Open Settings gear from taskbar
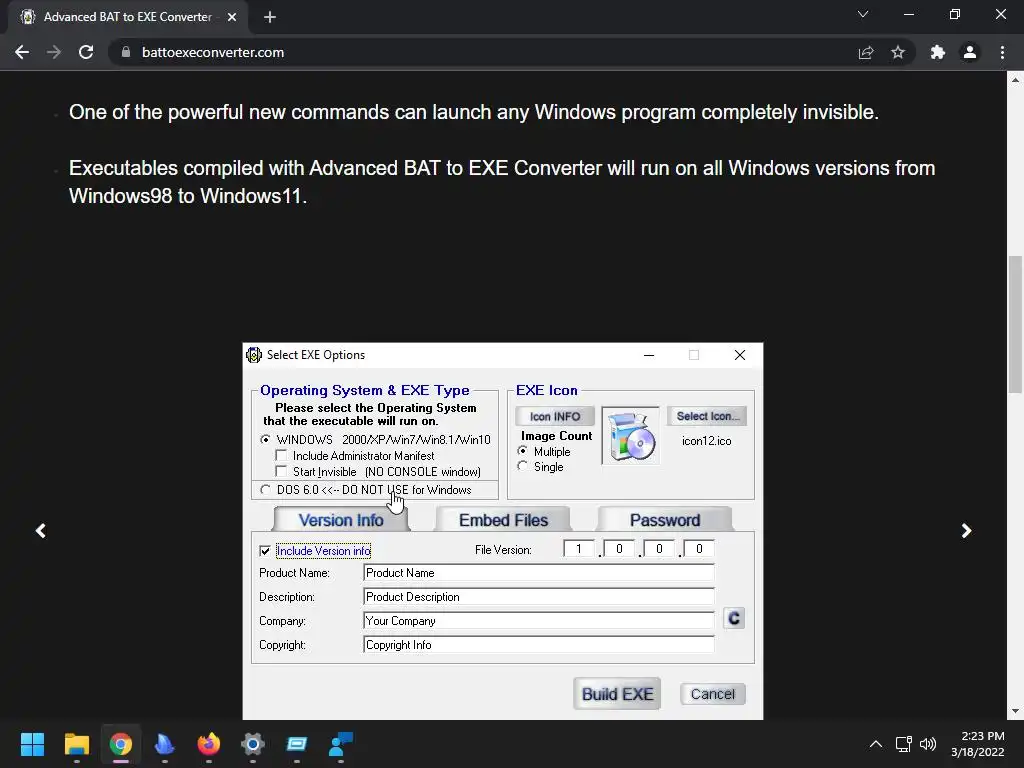Screen dimensions: 1024x768 [x=253, y=744]
